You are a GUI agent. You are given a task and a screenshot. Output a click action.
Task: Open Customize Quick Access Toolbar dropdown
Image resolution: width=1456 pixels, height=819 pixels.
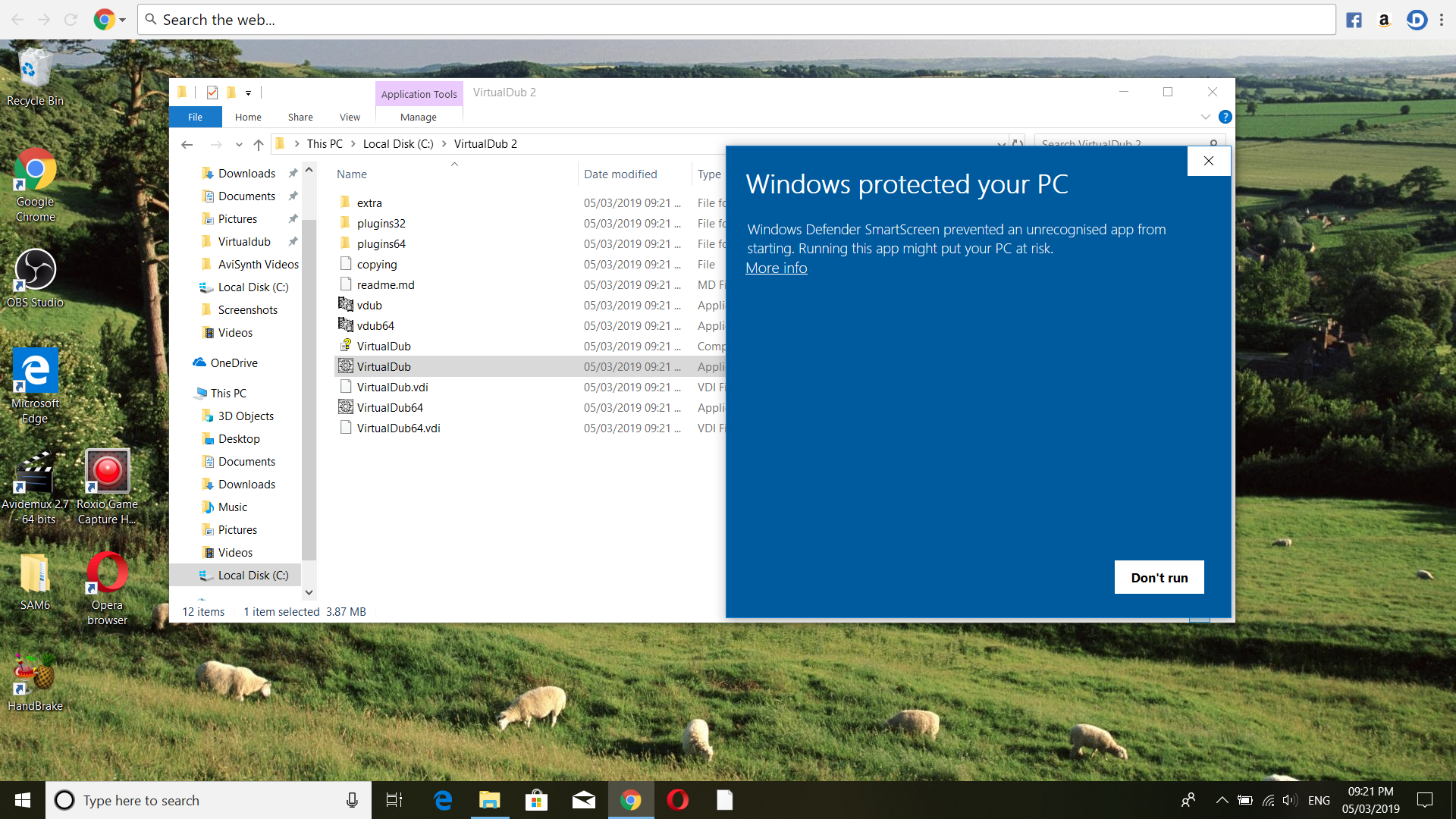(x=248, y=93)
